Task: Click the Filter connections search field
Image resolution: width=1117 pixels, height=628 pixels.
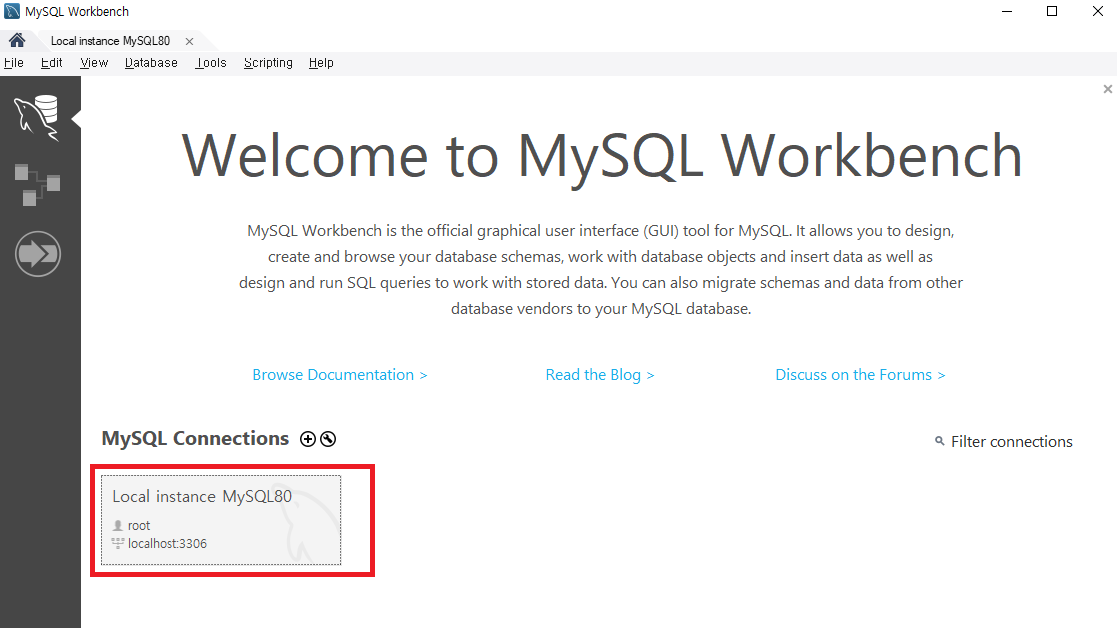Action: coord(1011,441)
